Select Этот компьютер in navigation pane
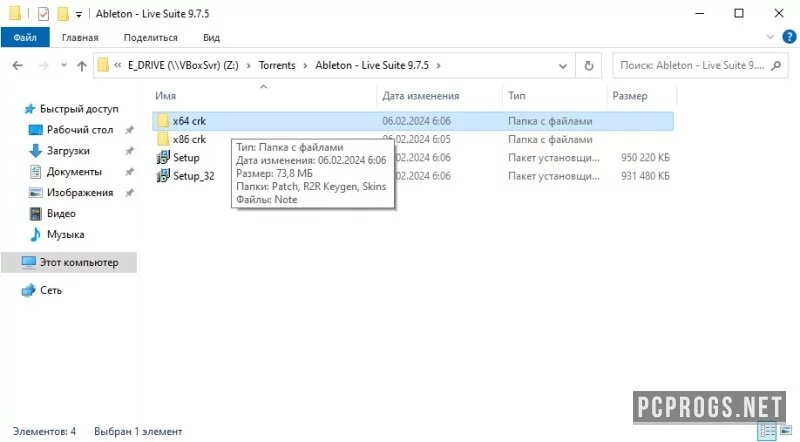Viewport: 800px width, 442px height. [69, 262]
